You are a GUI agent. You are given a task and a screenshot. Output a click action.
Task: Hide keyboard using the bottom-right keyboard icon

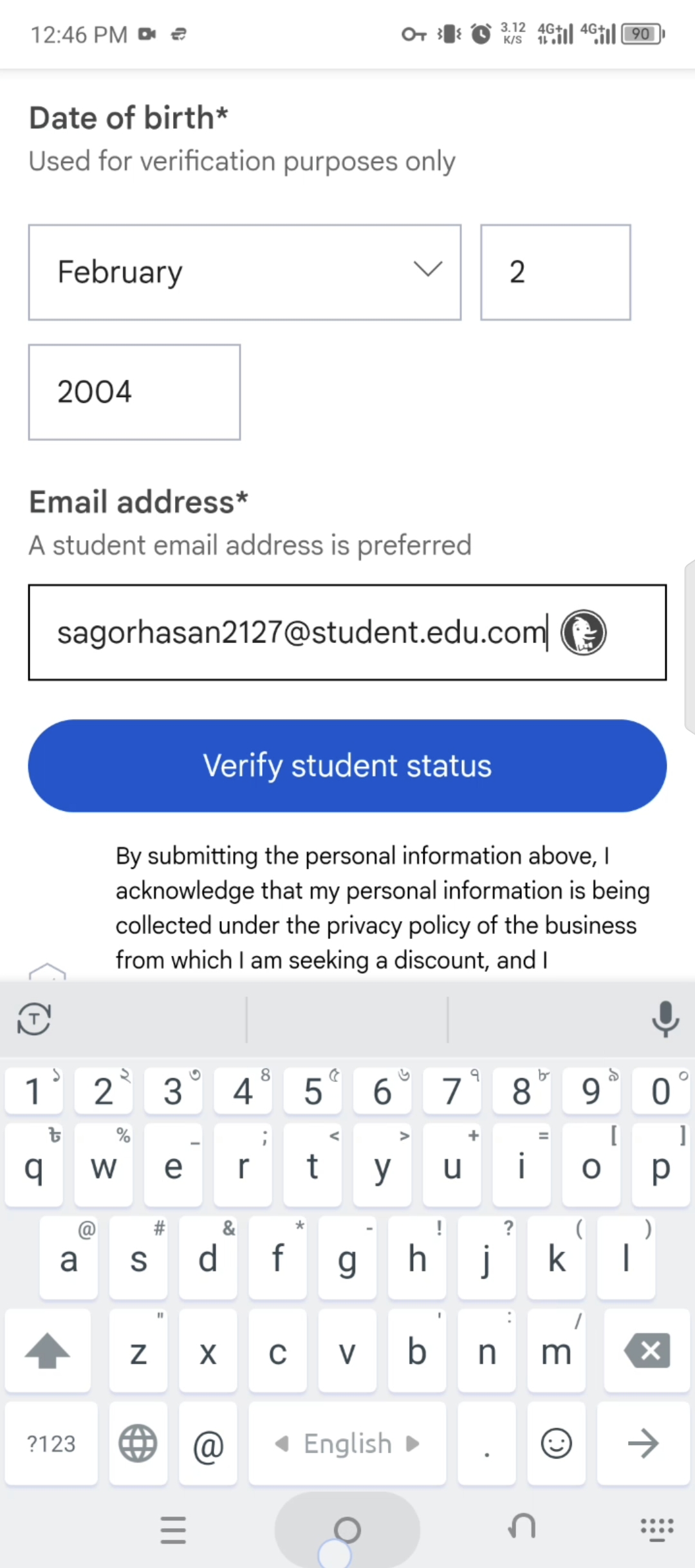656,1529
